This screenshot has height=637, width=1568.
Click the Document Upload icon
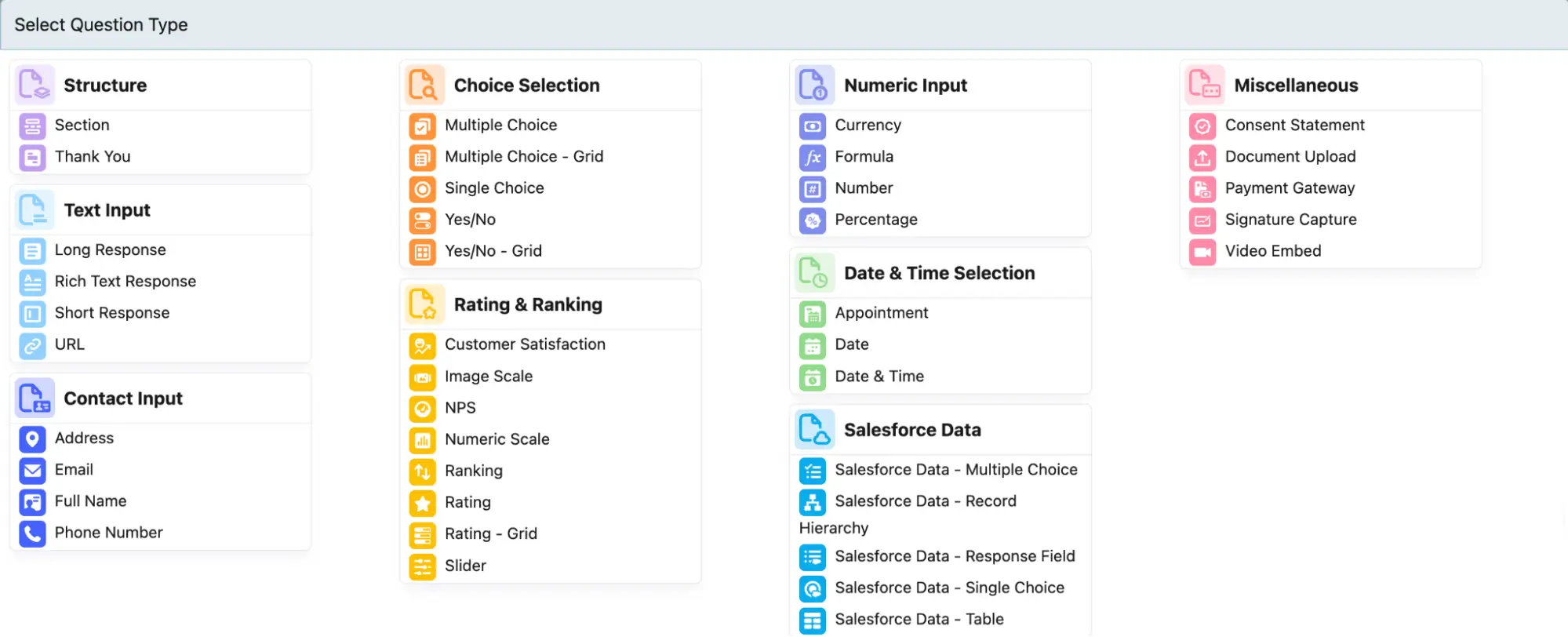pos(1202,157)
